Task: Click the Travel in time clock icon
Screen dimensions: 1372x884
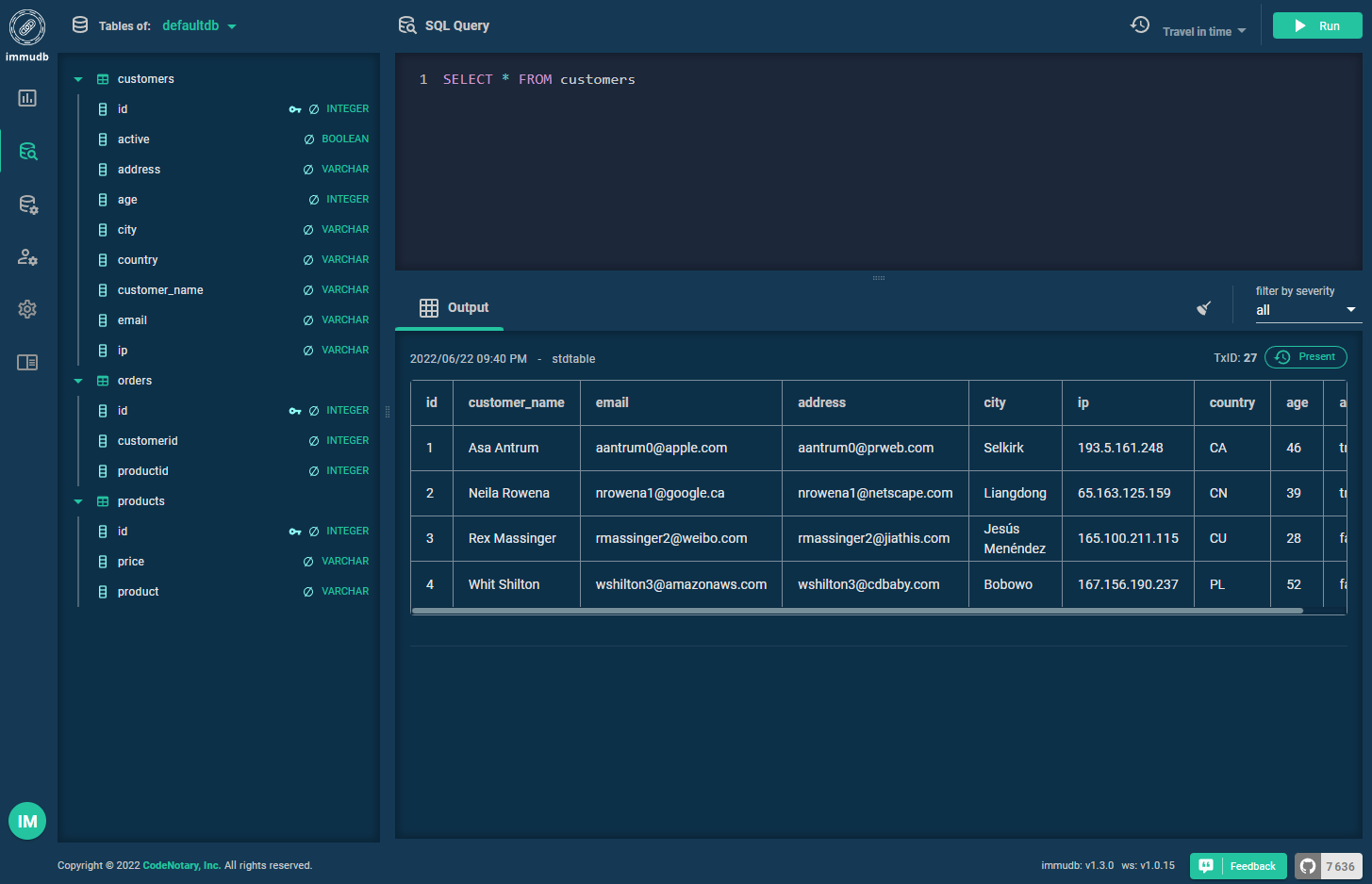Action: coord(1140,25)
